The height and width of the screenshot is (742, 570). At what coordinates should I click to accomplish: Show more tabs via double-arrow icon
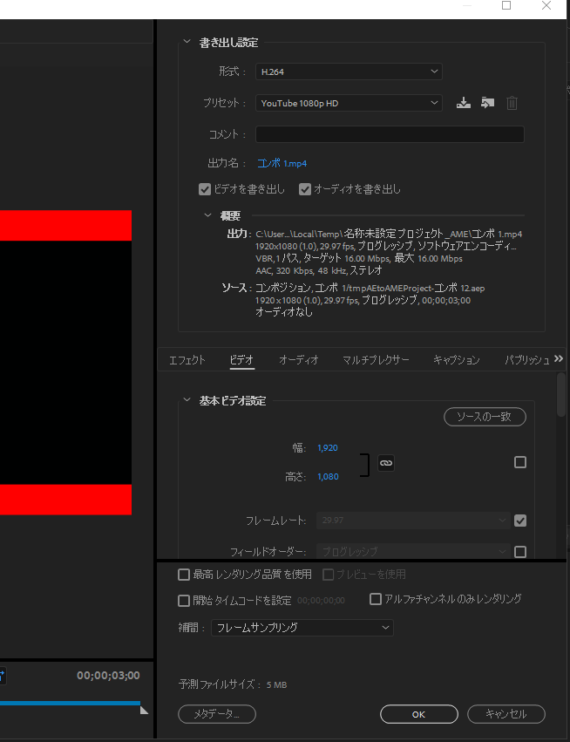[x=559, y=359]
